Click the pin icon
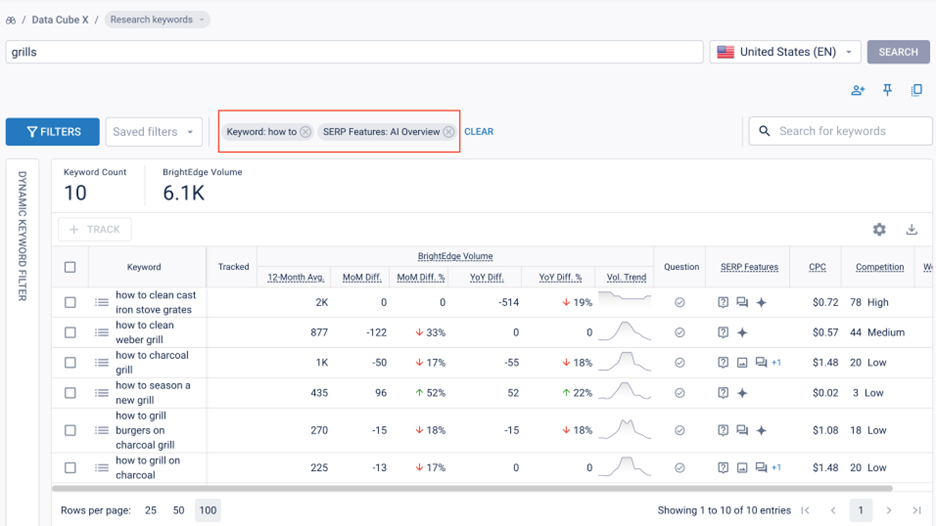 (887, 90)
